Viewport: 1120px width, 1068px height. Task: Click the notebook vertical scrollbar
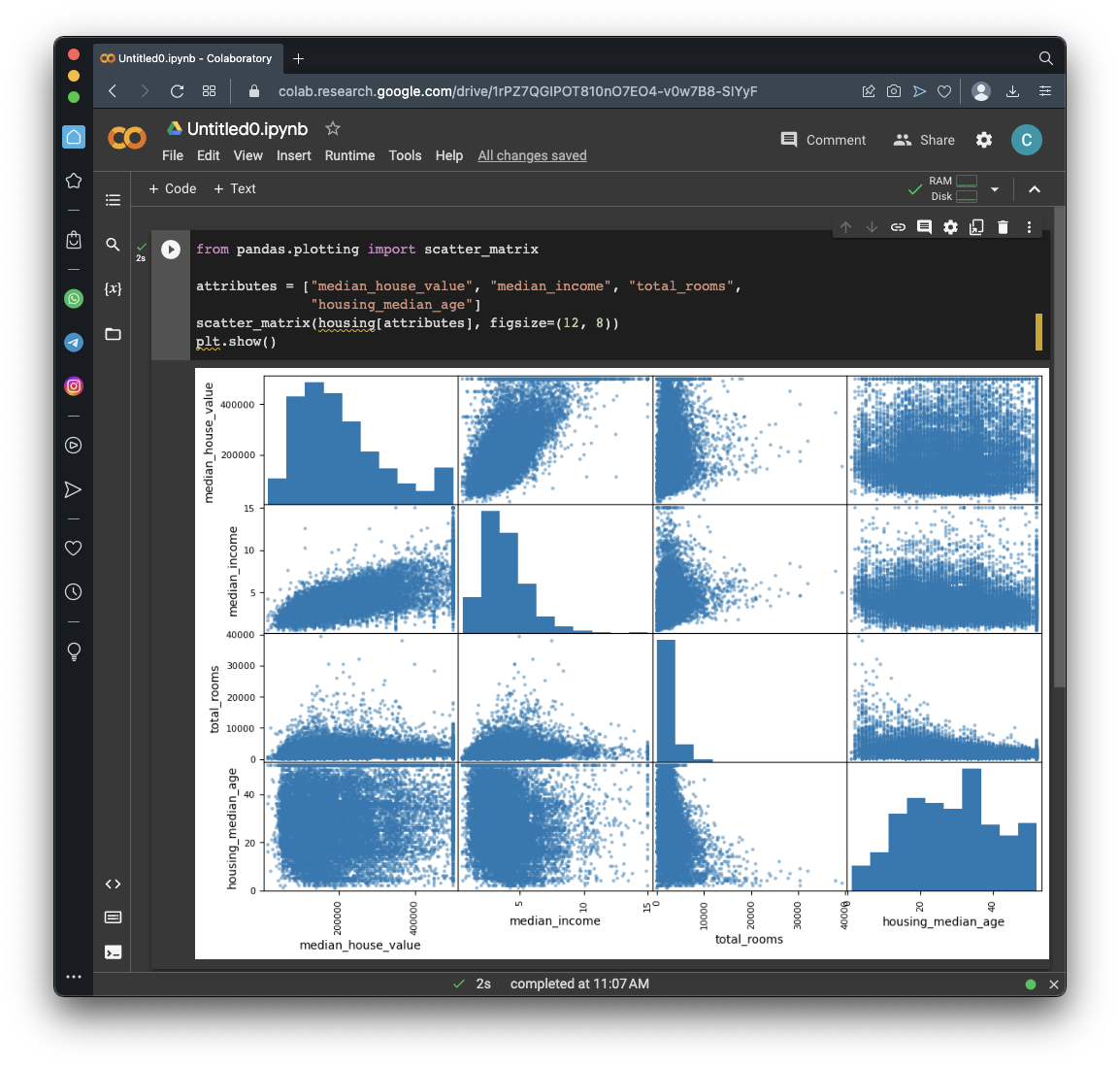pos(1059,447)
